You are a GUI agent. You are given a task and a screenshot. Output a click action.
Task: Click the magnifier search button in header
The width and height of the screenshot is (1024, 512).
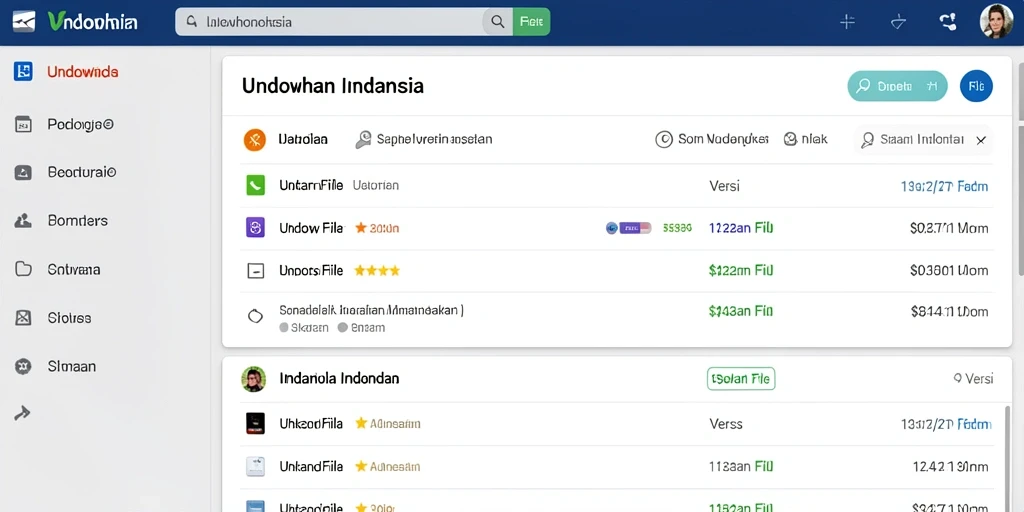[x=498, y=22]
